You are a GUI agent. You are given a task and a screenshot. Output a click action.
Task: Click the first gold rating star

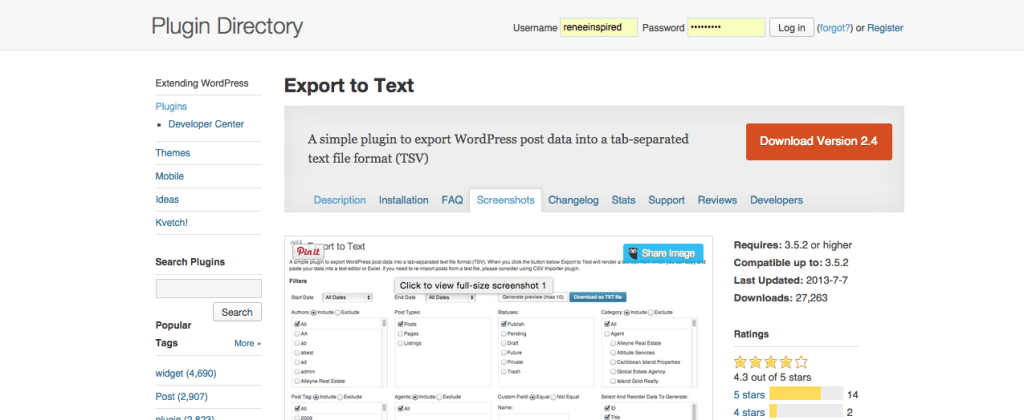741,362
